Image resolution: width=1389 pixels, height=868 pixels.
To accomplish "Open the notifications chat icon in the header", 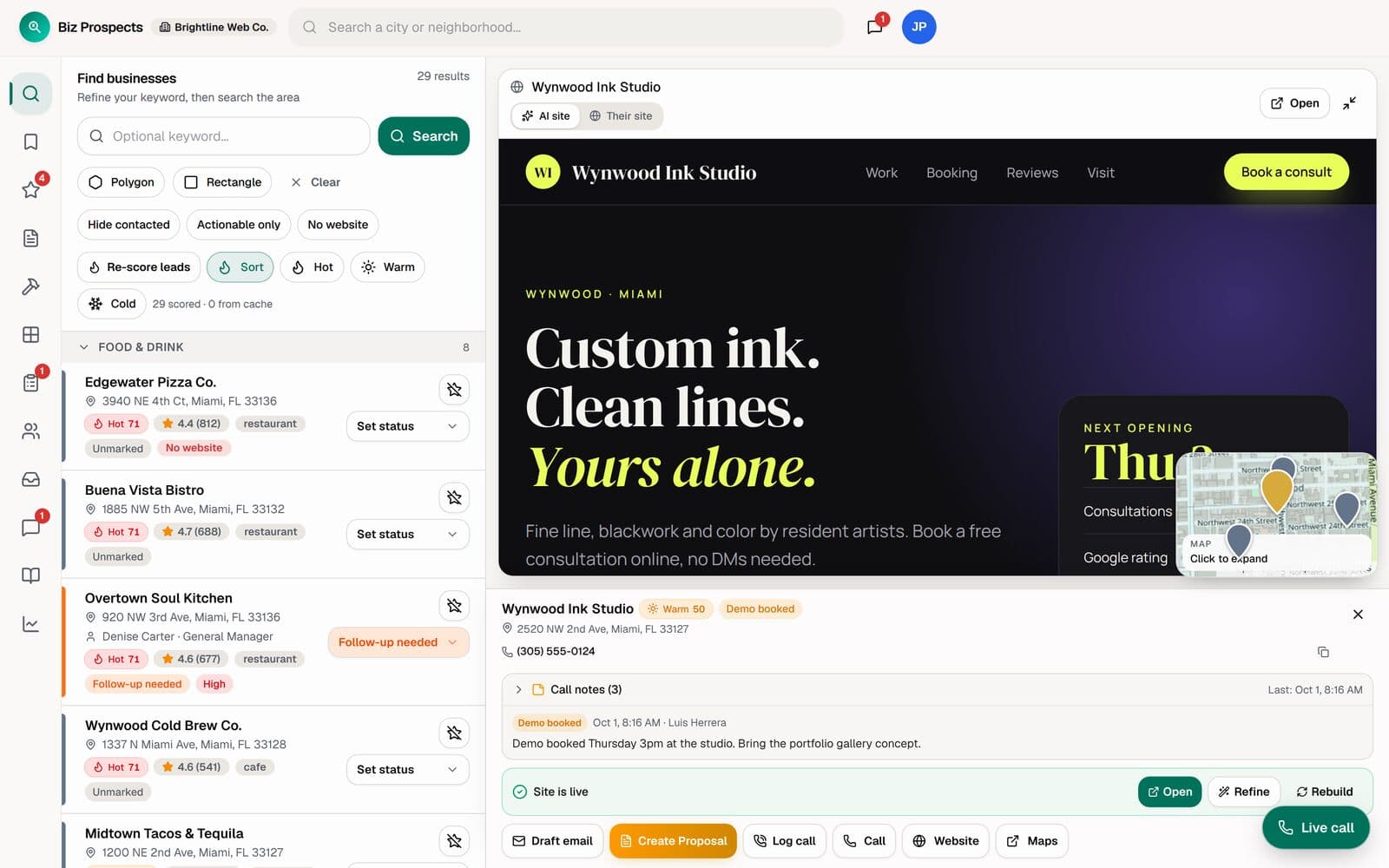I will [x=875, y=27].
